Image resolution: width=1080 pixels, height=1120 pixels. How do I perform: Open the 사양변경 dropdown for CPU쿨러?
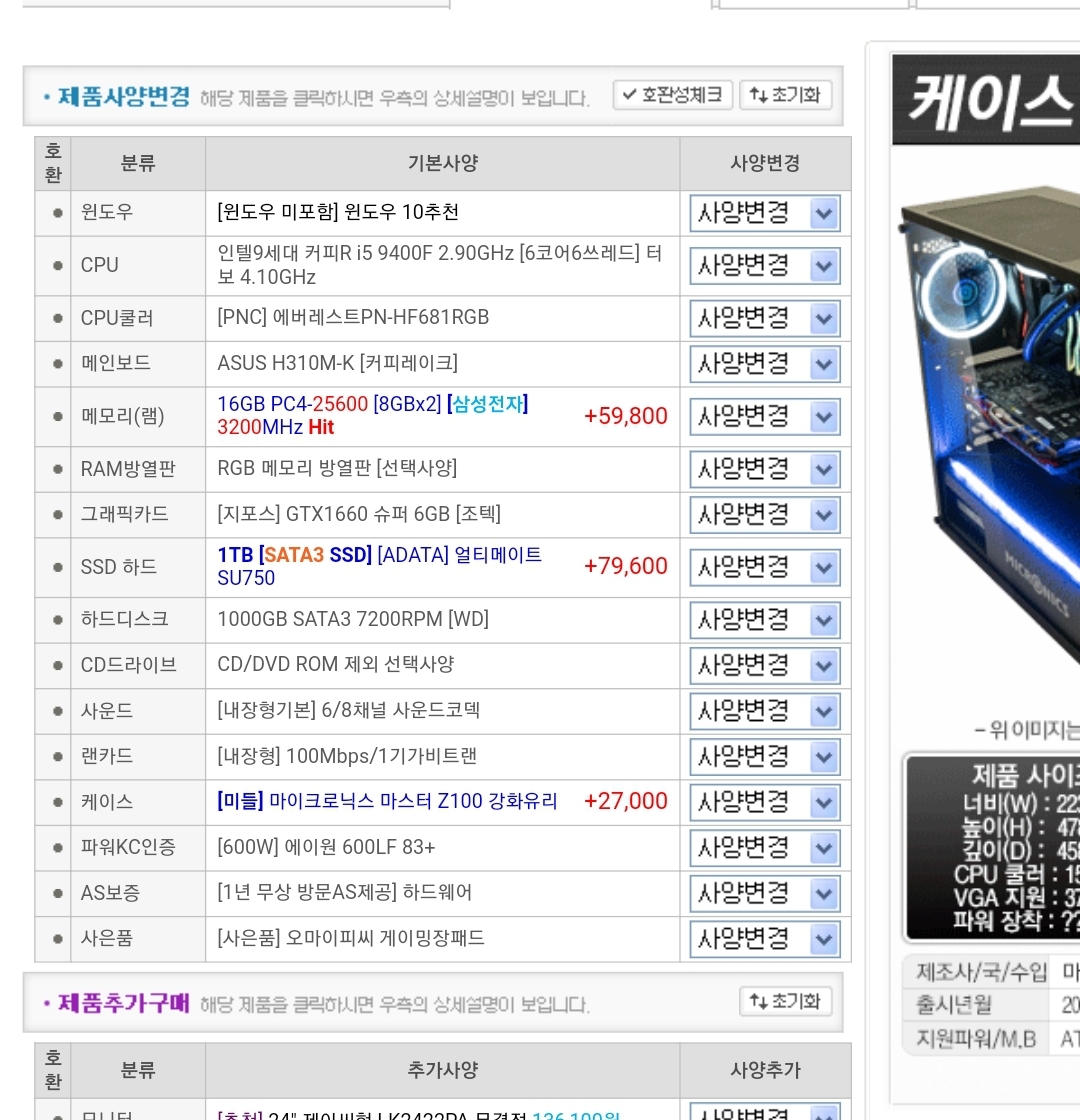click(x=764, y=319)
